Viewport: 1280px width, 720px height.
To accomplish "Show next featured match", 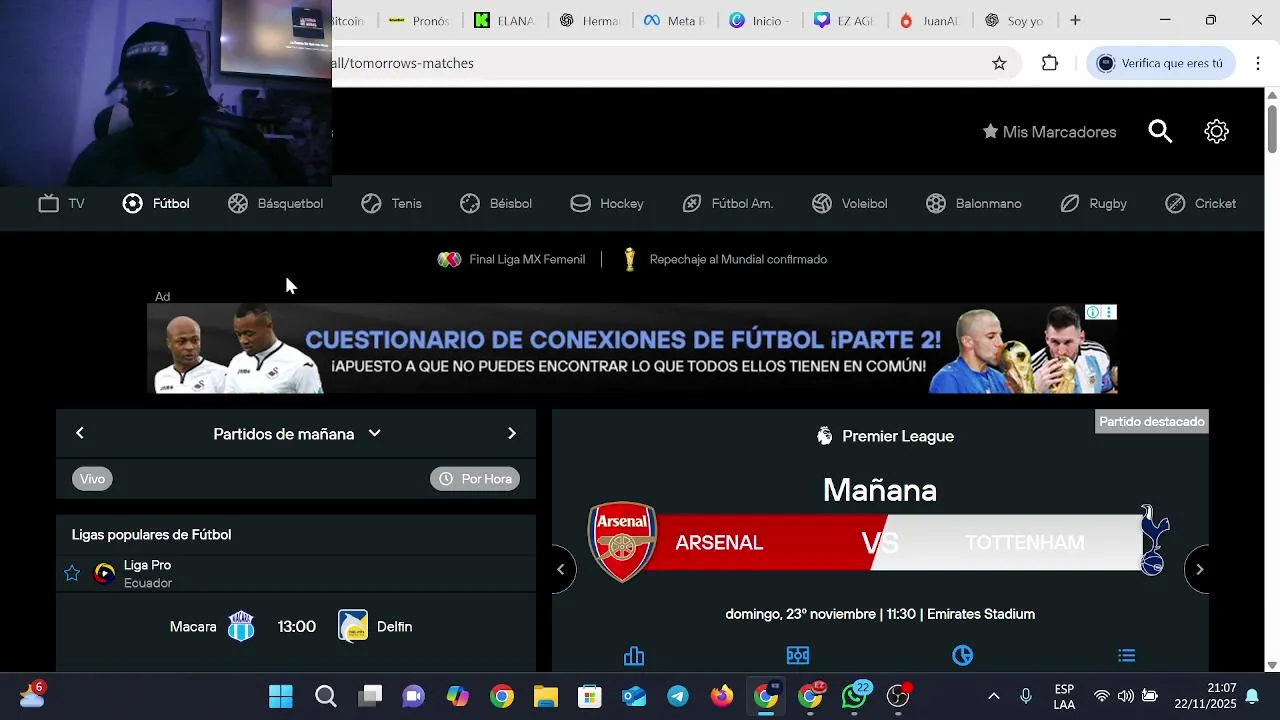I will tap(1199, 569).
